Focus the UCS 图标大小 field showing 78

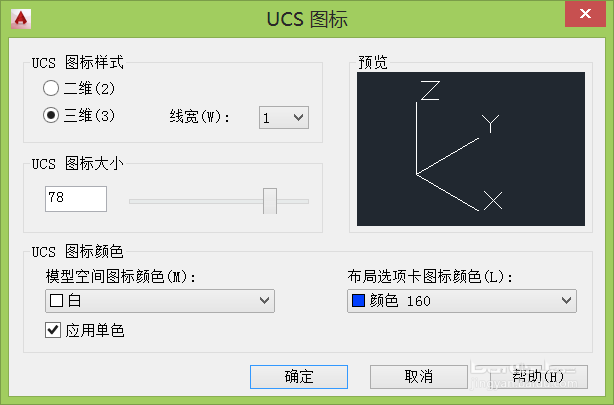click(76, 199)
